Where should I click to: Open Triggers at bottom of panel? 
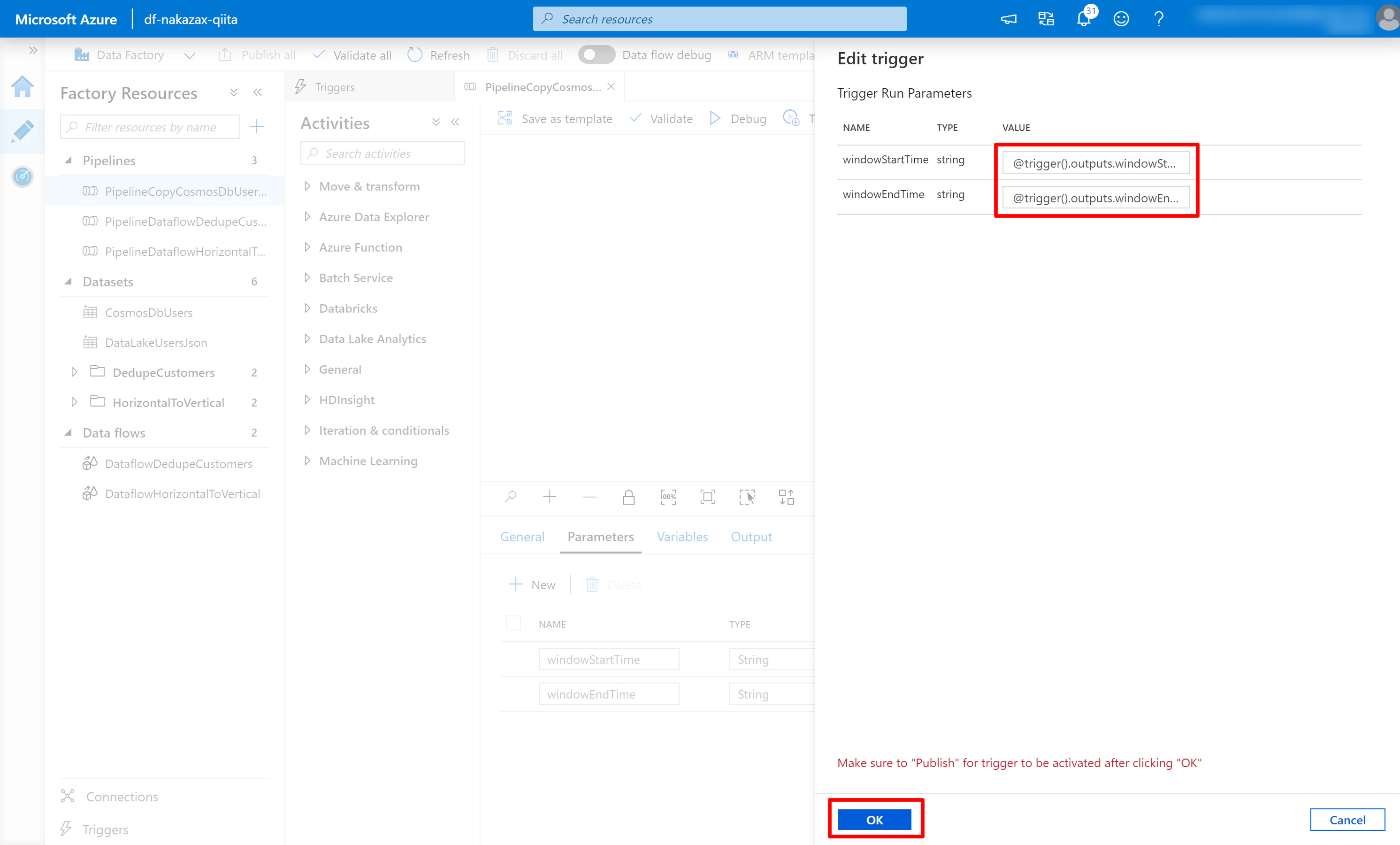[x=94, y=829]
